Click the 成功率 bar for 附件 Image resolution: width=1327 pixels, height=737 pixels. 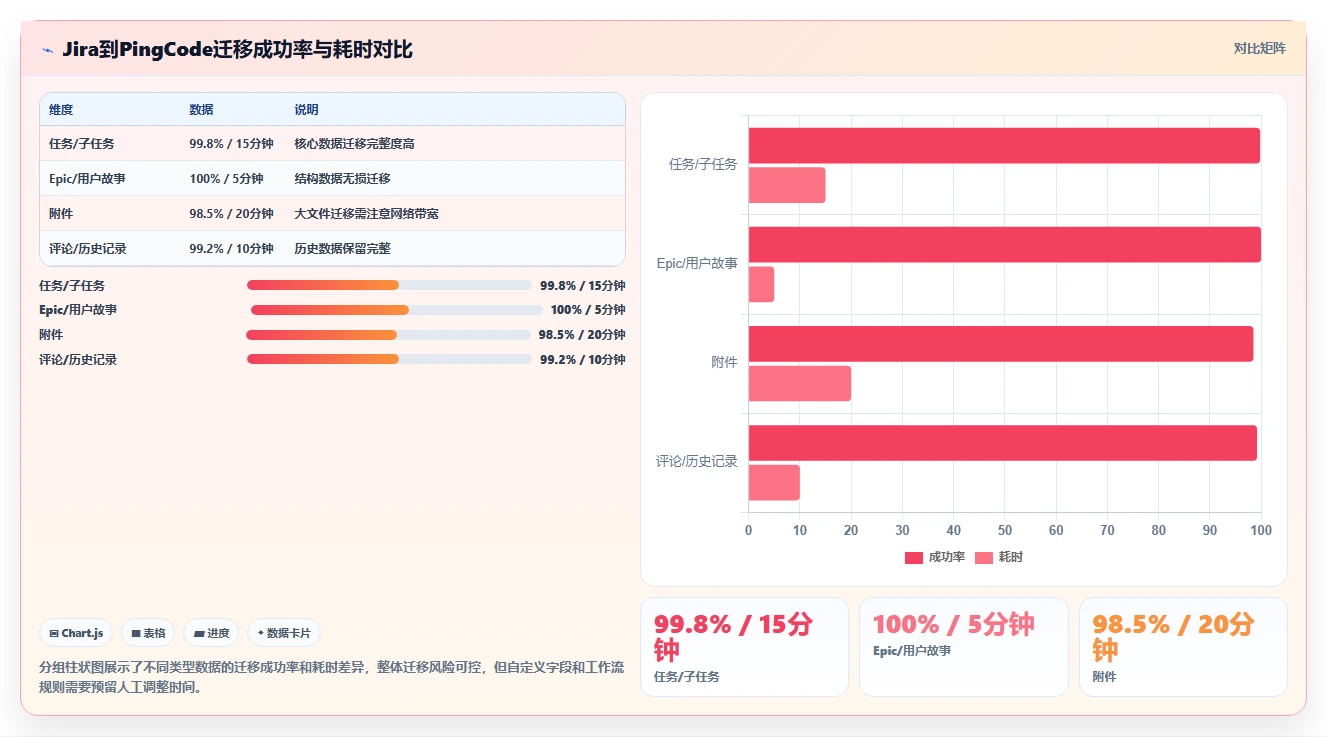tap(1001, 344)
